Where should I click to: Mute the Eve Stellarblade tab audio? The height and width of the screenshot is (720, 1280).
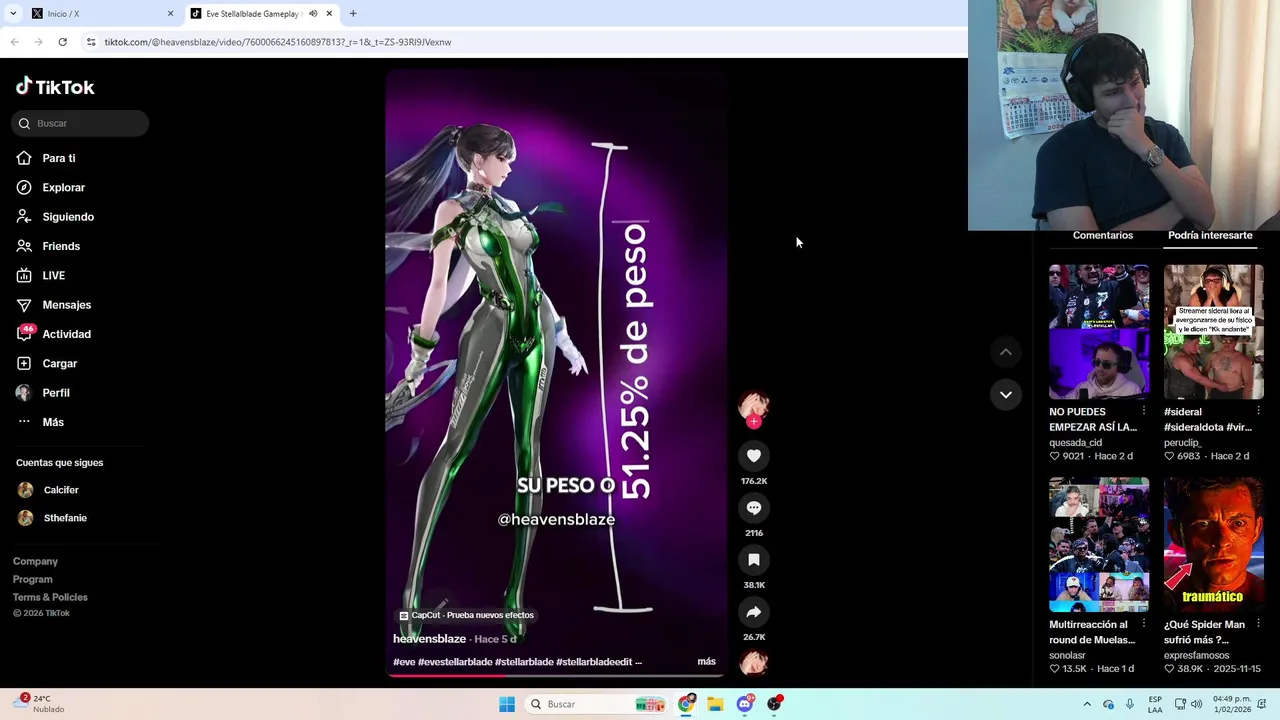[x=313, y=14]
